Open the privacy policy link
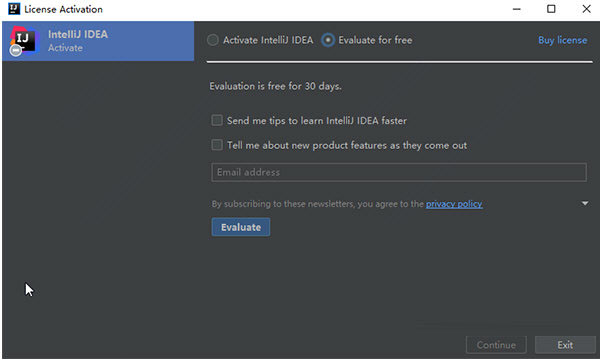 tap(454, 204)
